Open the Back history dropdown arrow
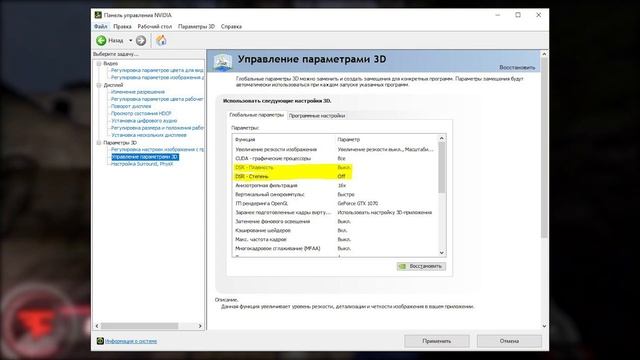Screen dimensions: 640x360 pos(131,40)
